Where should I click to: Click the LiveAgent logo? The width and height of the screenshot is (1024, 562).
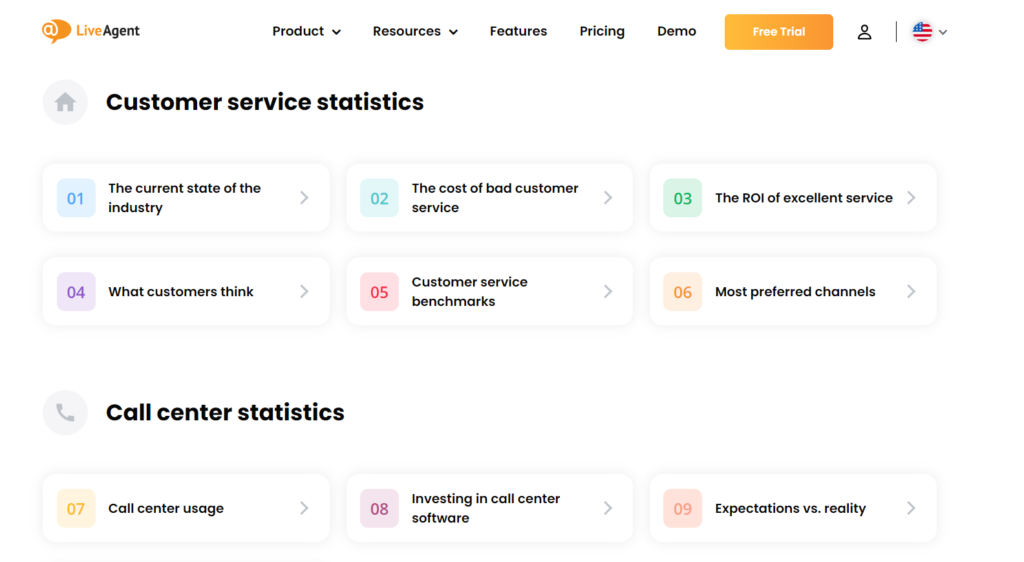(91, 31)
